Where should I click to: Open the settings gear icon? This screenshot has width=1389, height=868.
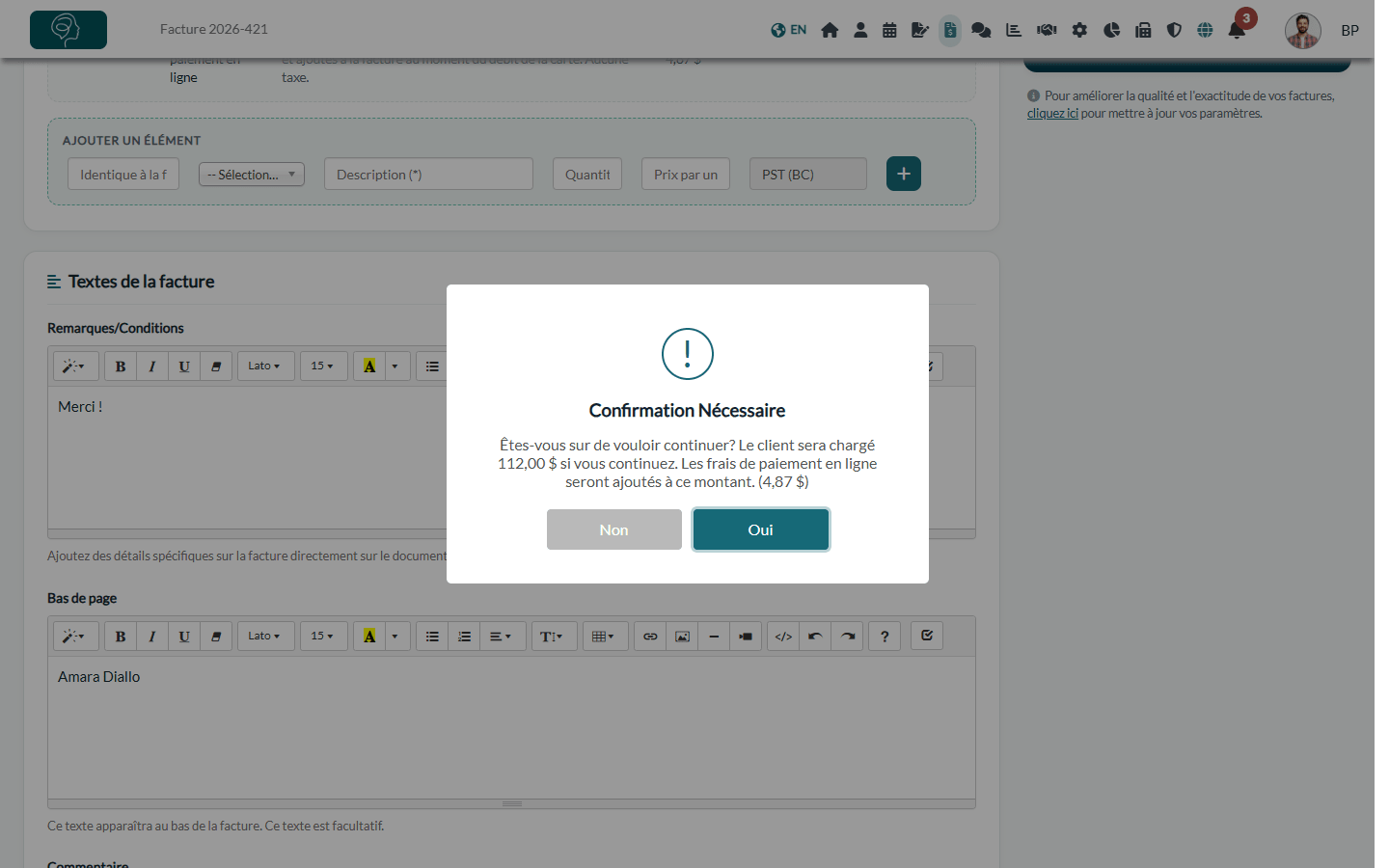pos(1079,30)
